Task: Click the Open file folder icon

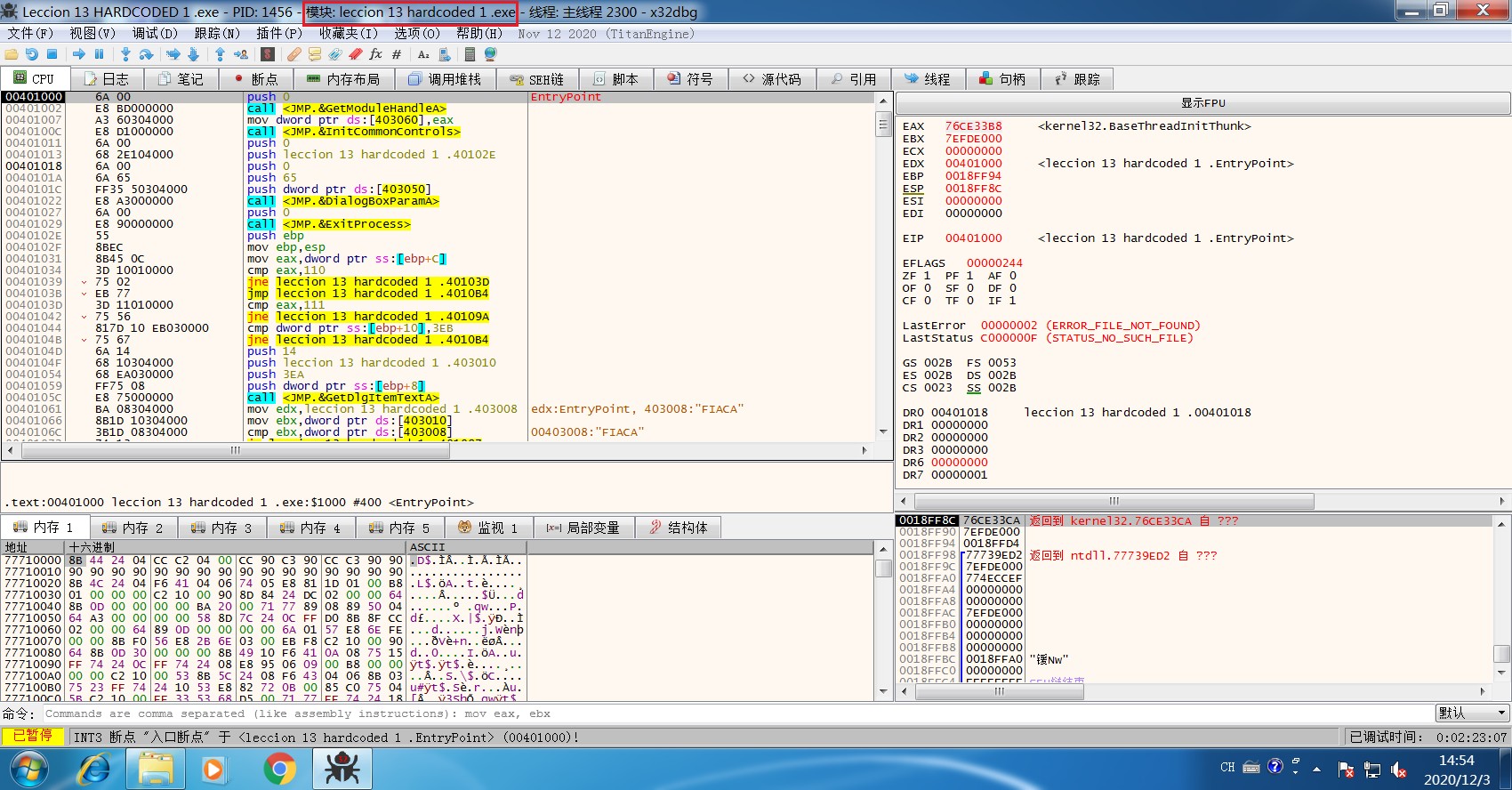Action: [x=12, y=54]
